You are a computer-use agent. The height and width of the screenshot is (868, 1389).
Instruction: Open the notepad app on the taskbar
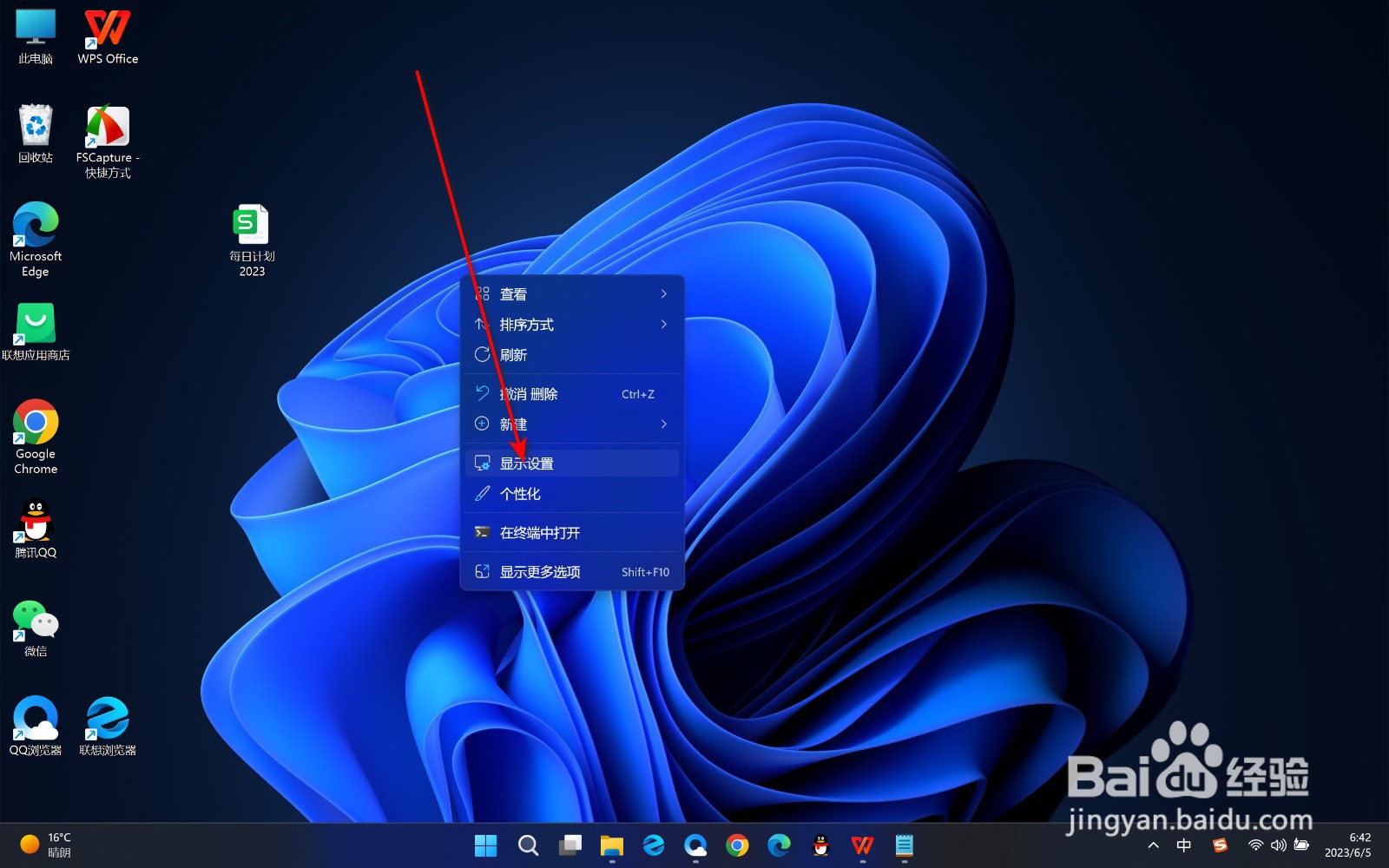(904, 845)
